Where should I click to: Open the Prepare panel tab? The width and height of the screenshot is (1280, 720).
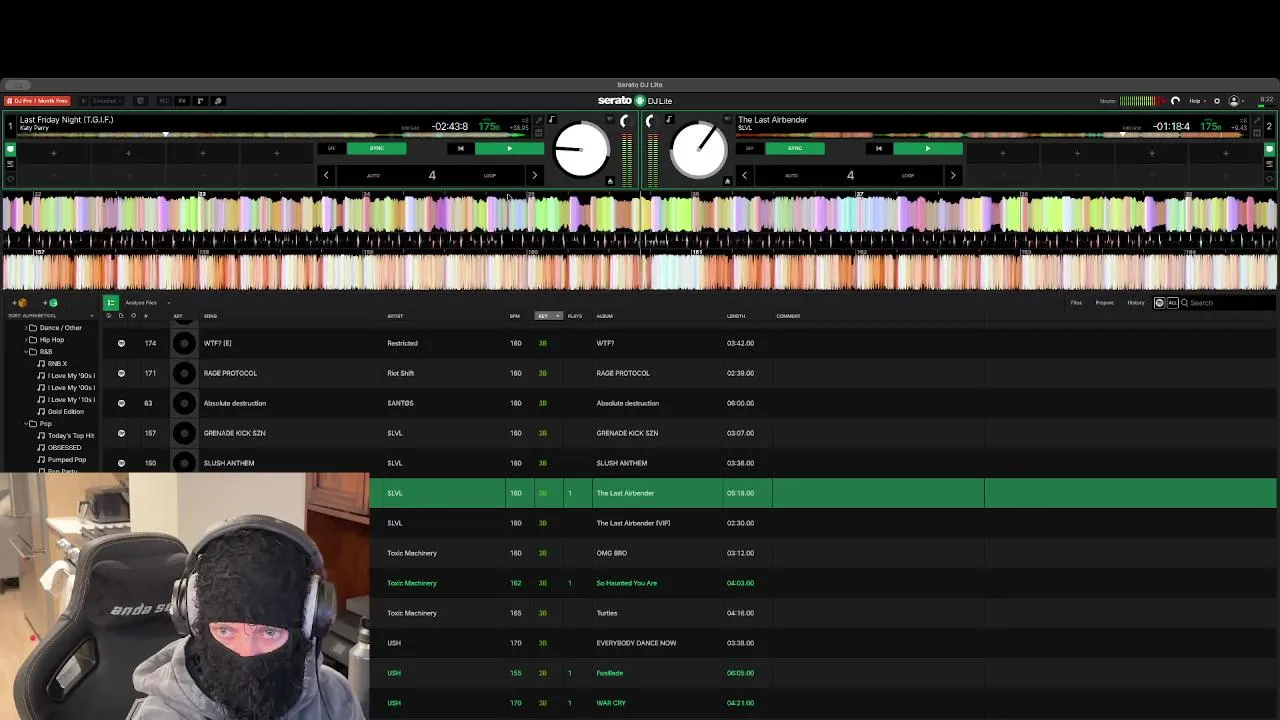coord(1104,303)
